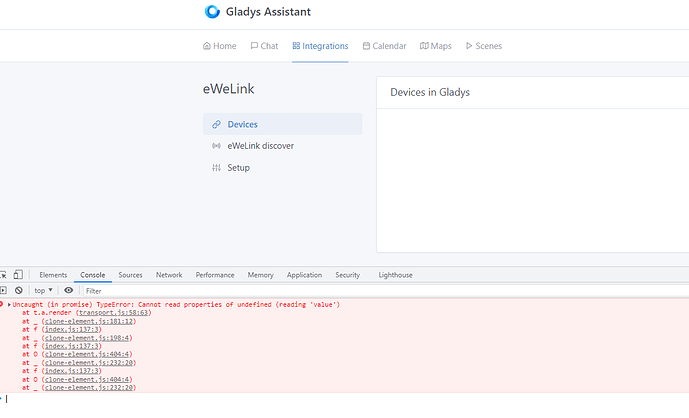689x418 pixels.
Task: Toggle the device toolbar icon in DevTools
Action: click(18, 275)
